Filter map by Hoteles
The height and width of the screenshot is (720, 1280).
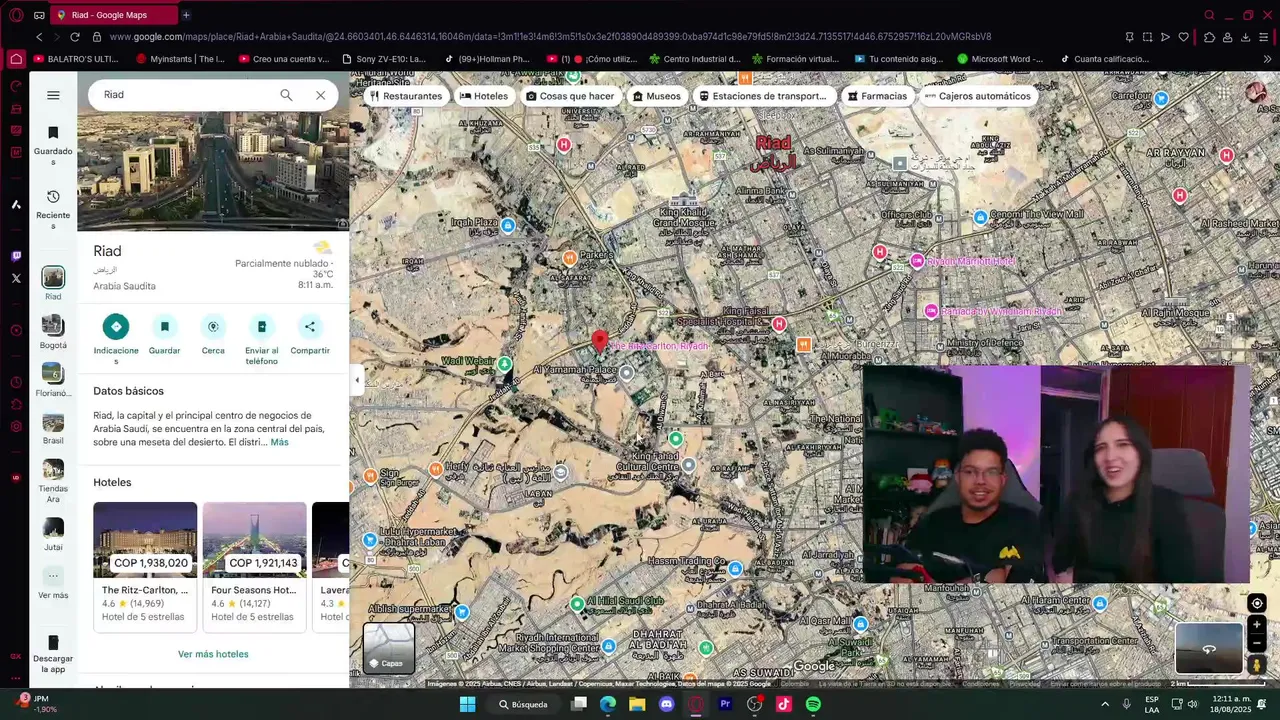click(x=484, y=96)
